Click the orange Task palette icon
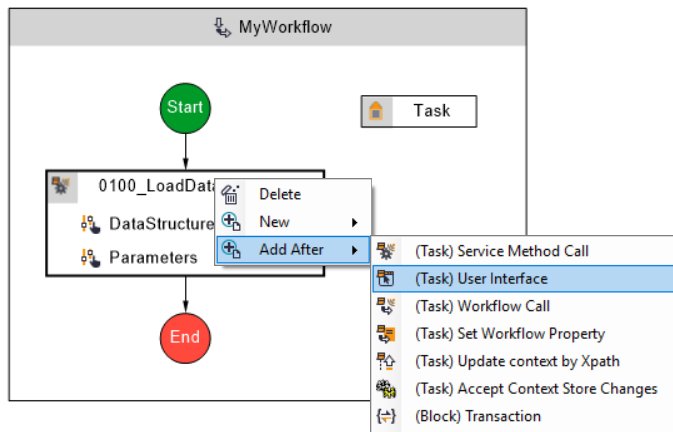673x432 pixels. tap(376, 111)
